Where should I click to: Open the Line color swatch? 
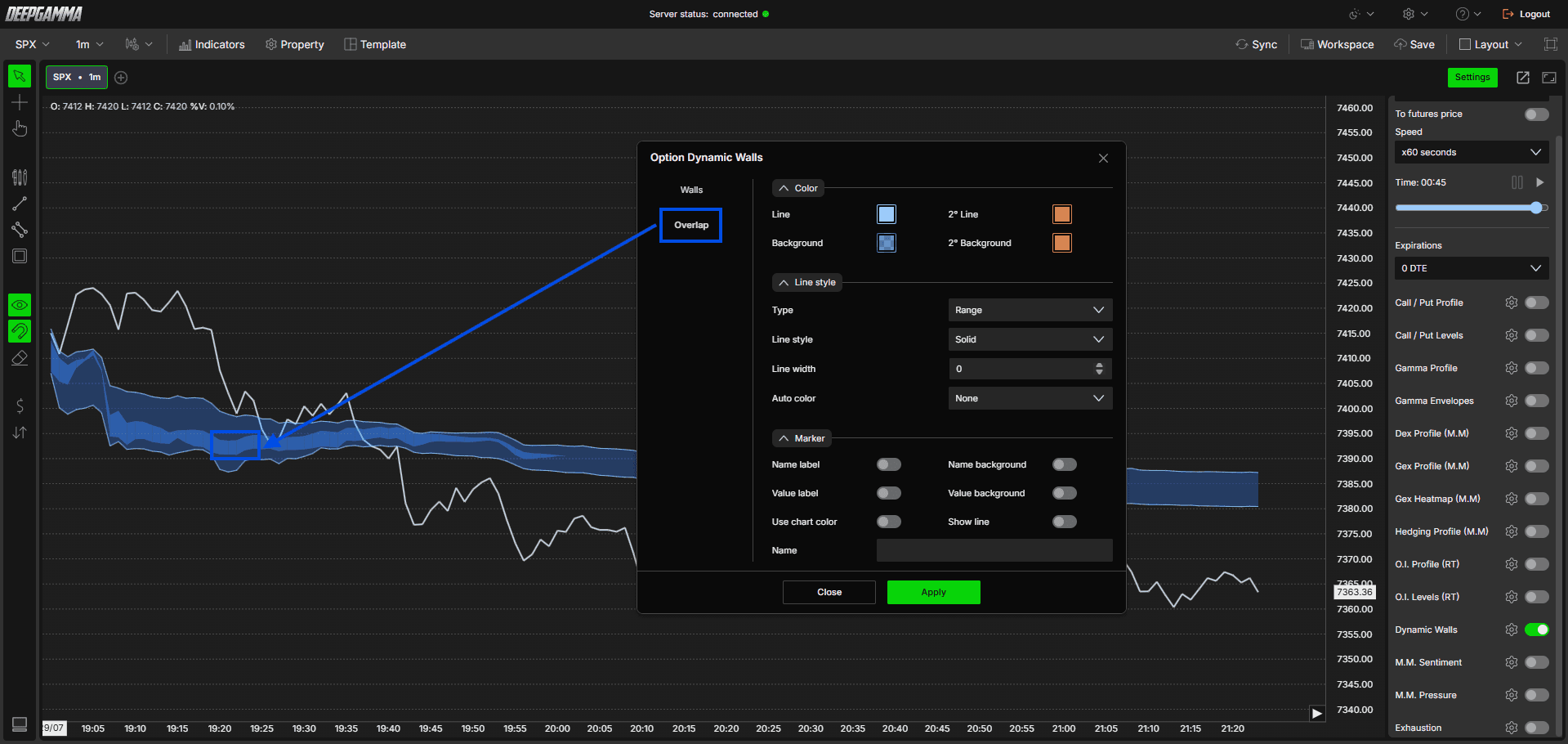click(887, 214)
